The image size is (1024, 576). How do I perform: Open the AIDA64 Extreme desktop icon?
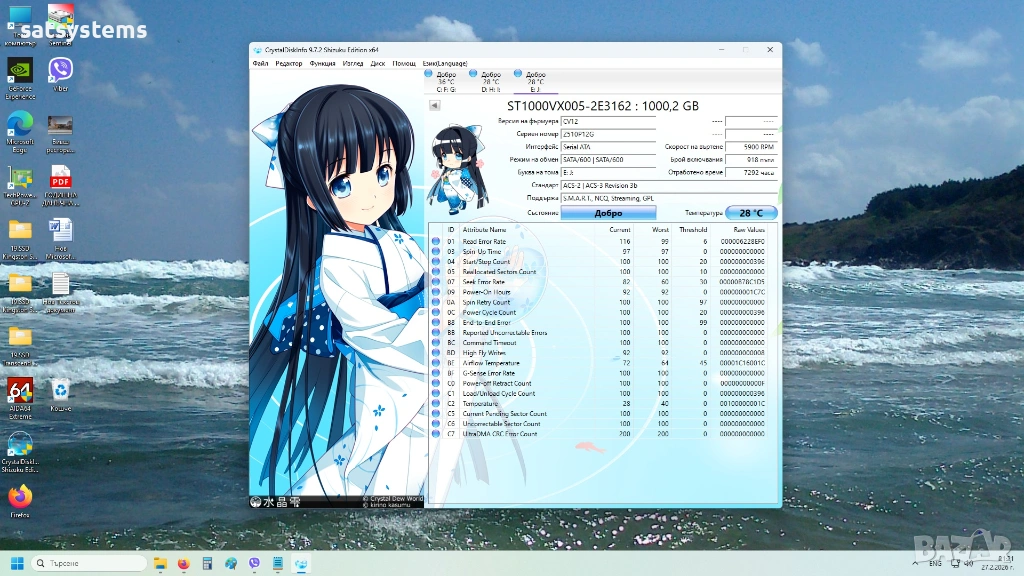(x=19, y=390)
